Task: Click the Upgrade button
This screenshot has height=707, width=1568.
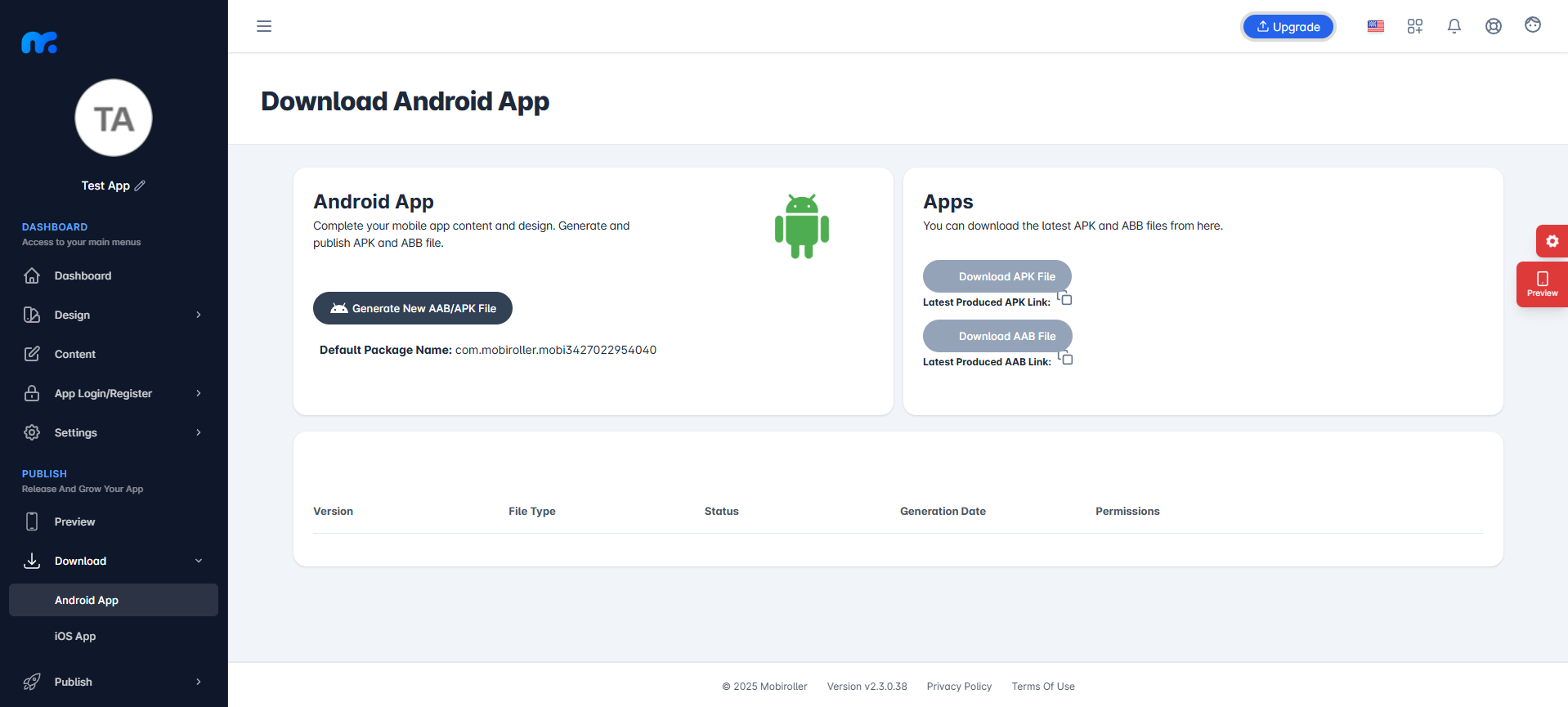Action: [x=1288, y=26]
